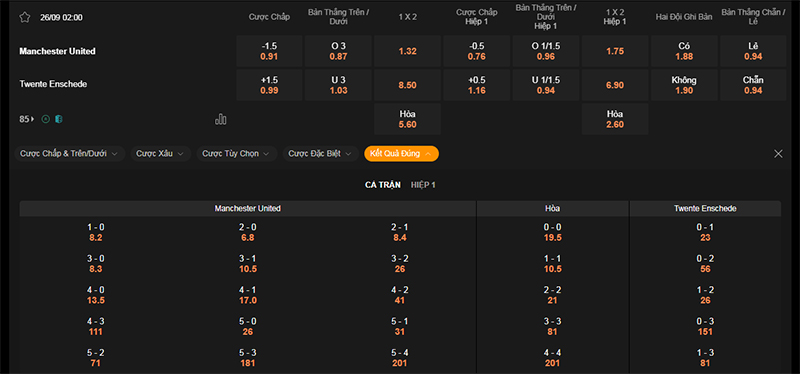Select correct score 4 - 3 at 111
This screenshot has width=800, height=374.
[x=95, y=327]
